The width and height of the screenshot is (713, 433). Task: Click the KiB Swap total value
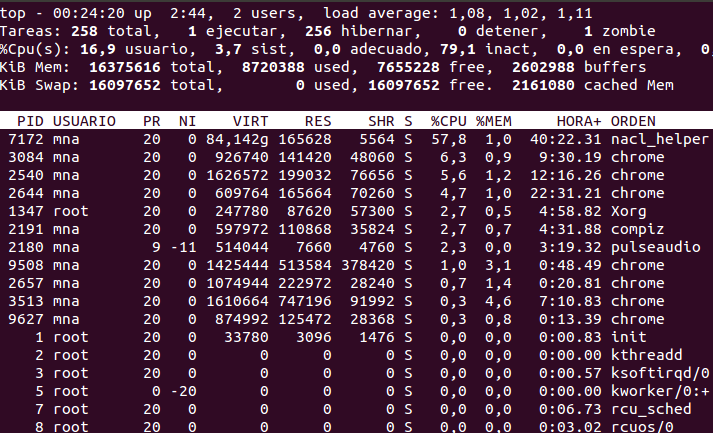point(125,86)
